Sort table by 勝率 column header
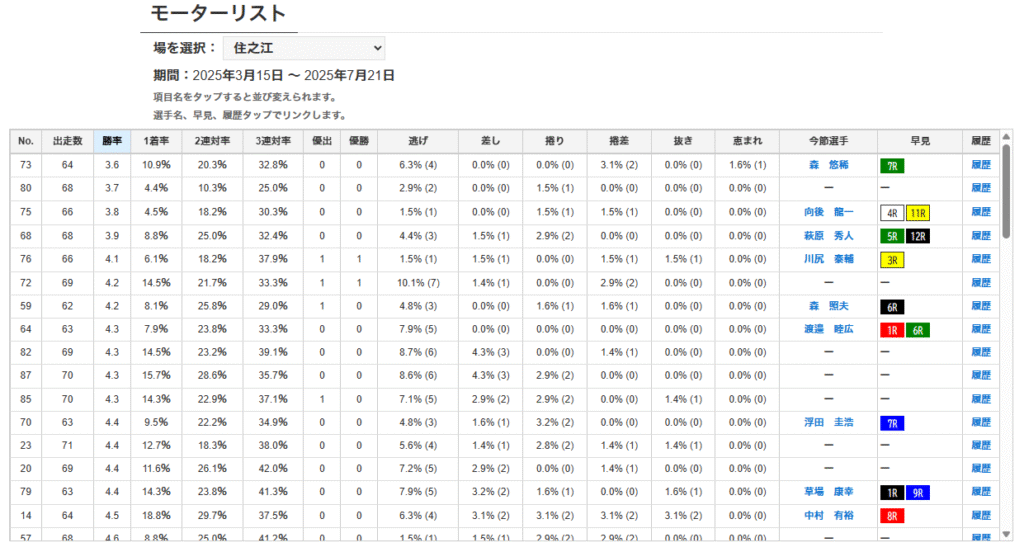 coord(112,141)
